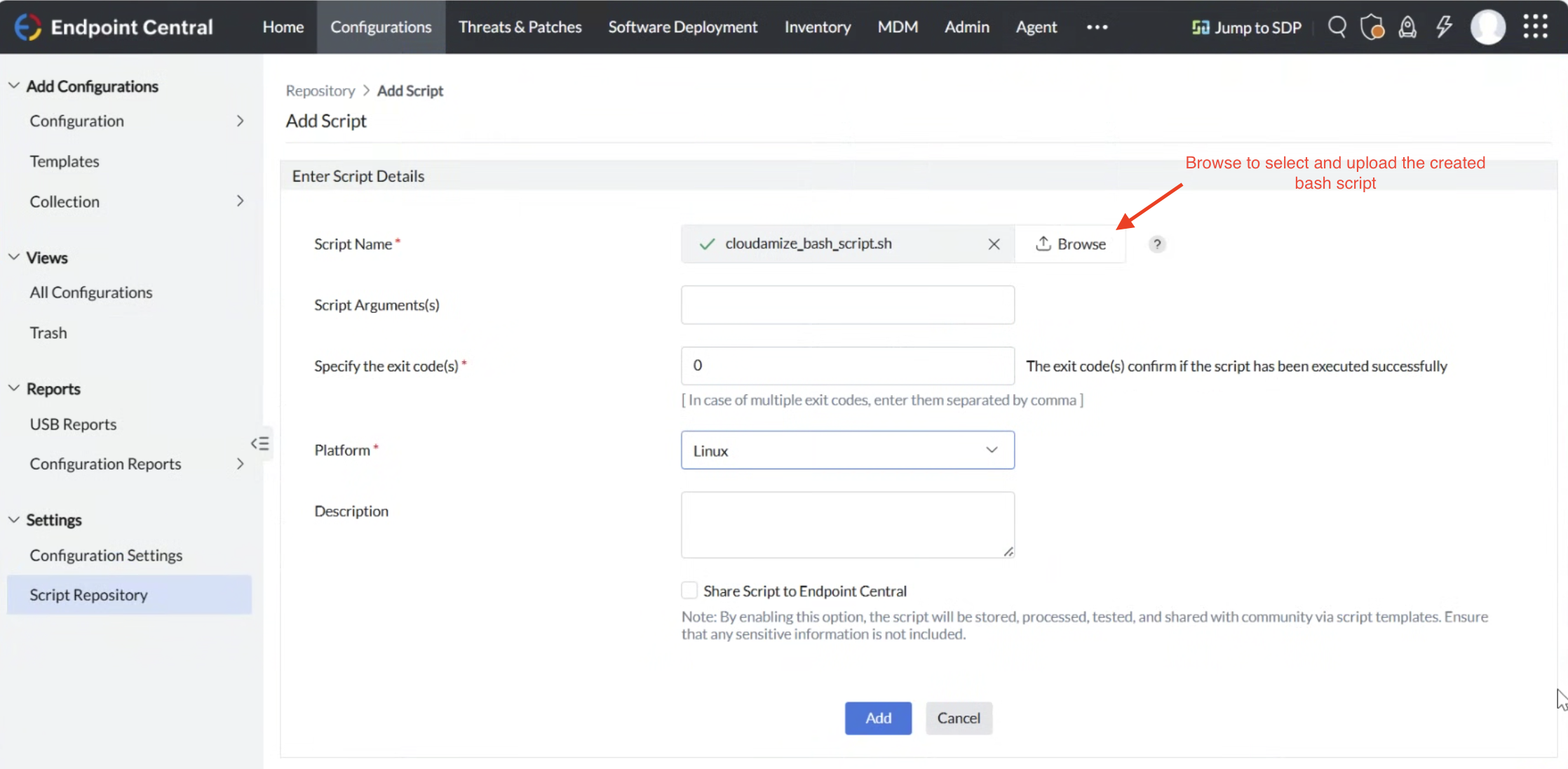Click the blue Add button
1568x769 pixels.
tap(878, 718)
